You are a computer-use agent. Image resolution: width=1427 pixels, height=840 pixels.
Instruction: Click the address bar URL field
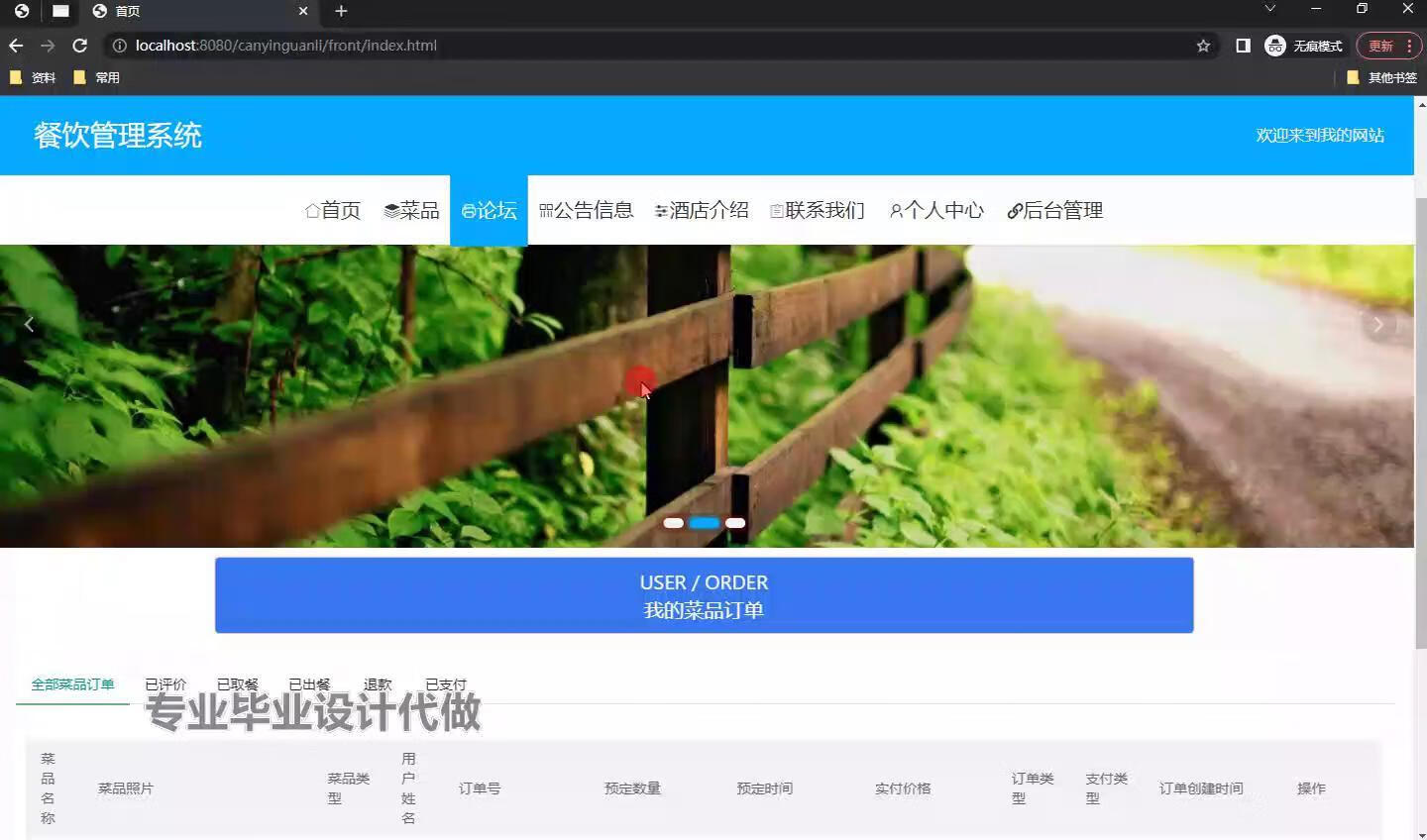tap(654, 46)
